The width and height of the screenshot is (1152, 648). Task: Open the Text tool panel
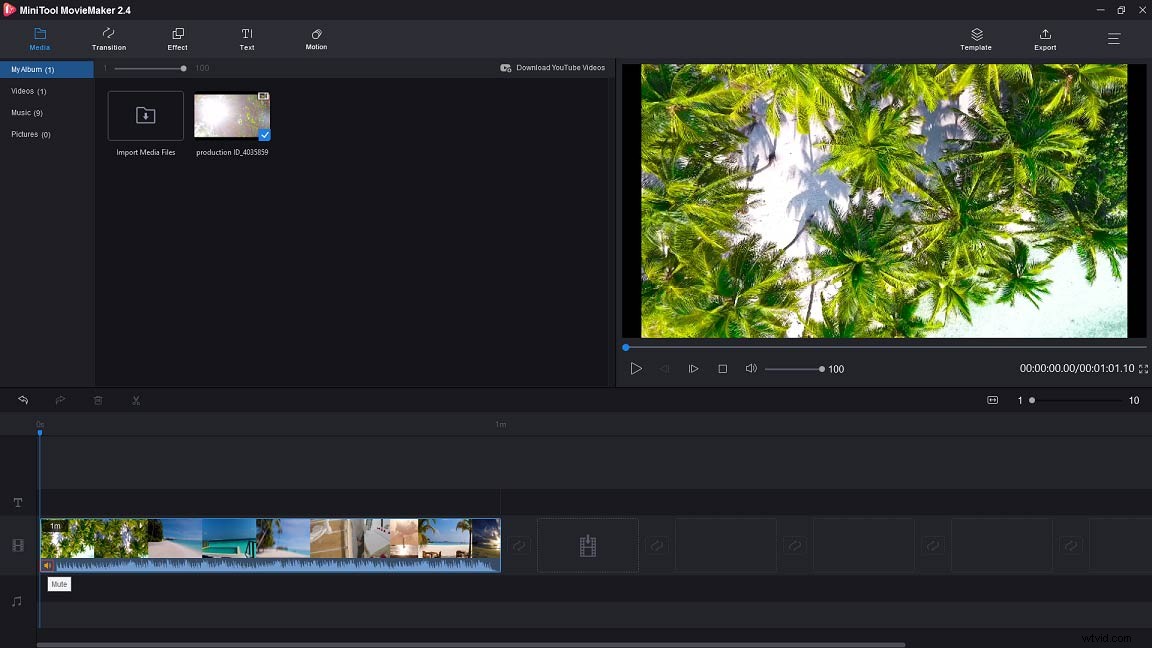(246, 39)
